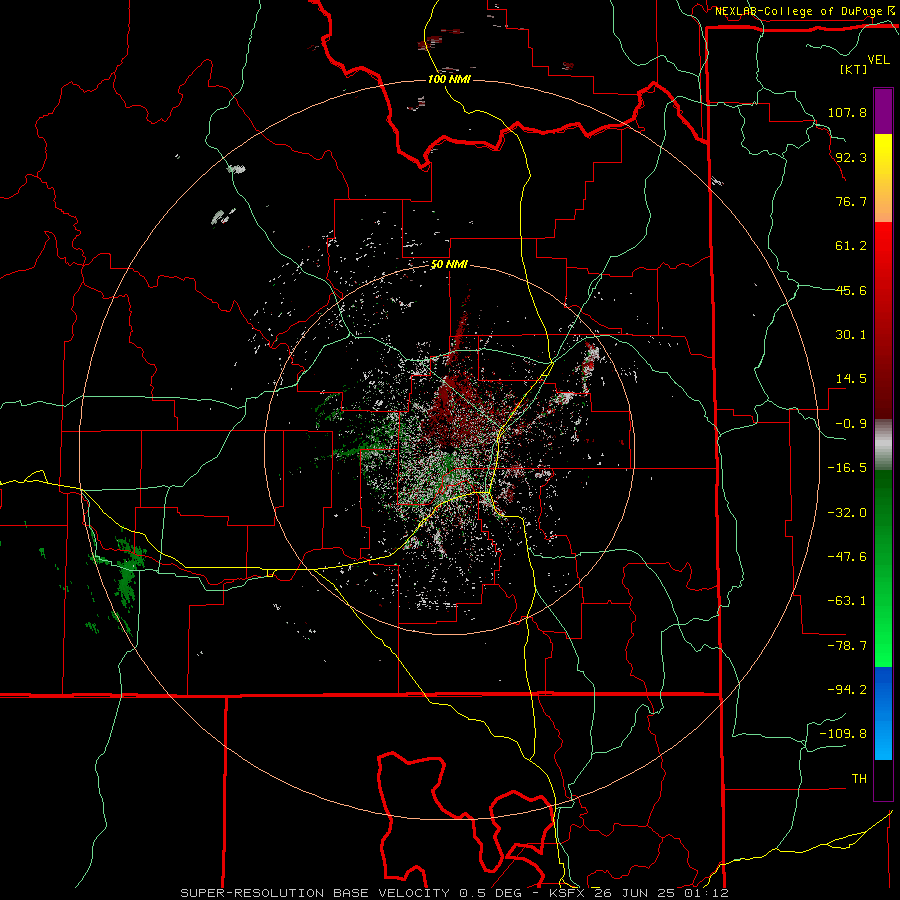This screenshot has width=900, height=900.
Task: Click the blue segment of color bar
Action: click(883, 713)
